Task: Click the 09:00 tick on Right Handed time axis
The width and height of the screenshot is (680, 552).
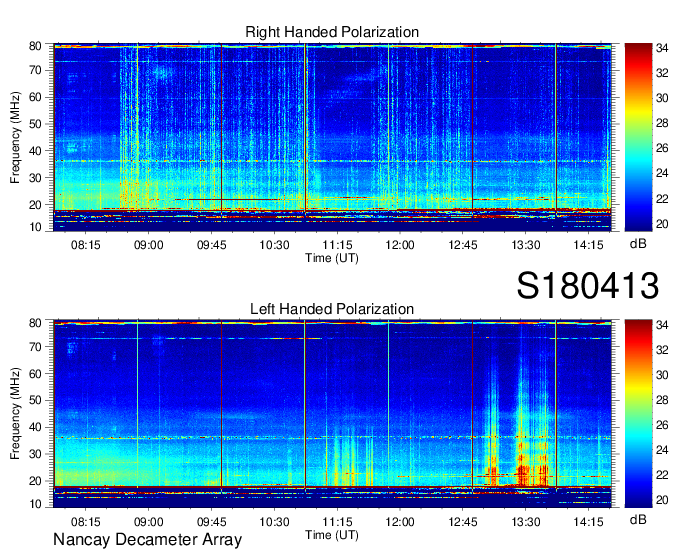Action: [148, 245]
